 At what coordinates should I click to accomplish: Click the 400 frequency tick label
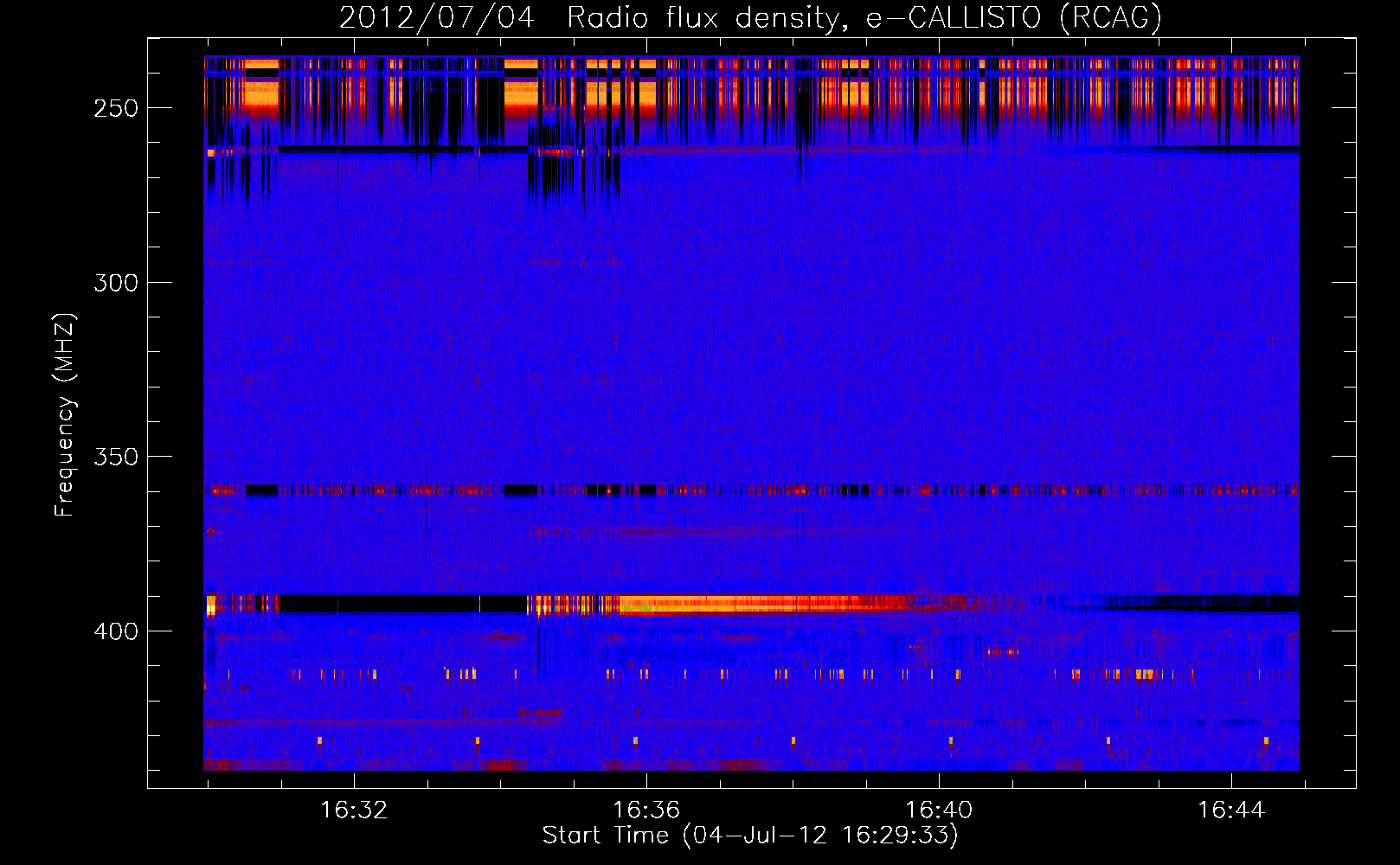(x=116, y=631)
